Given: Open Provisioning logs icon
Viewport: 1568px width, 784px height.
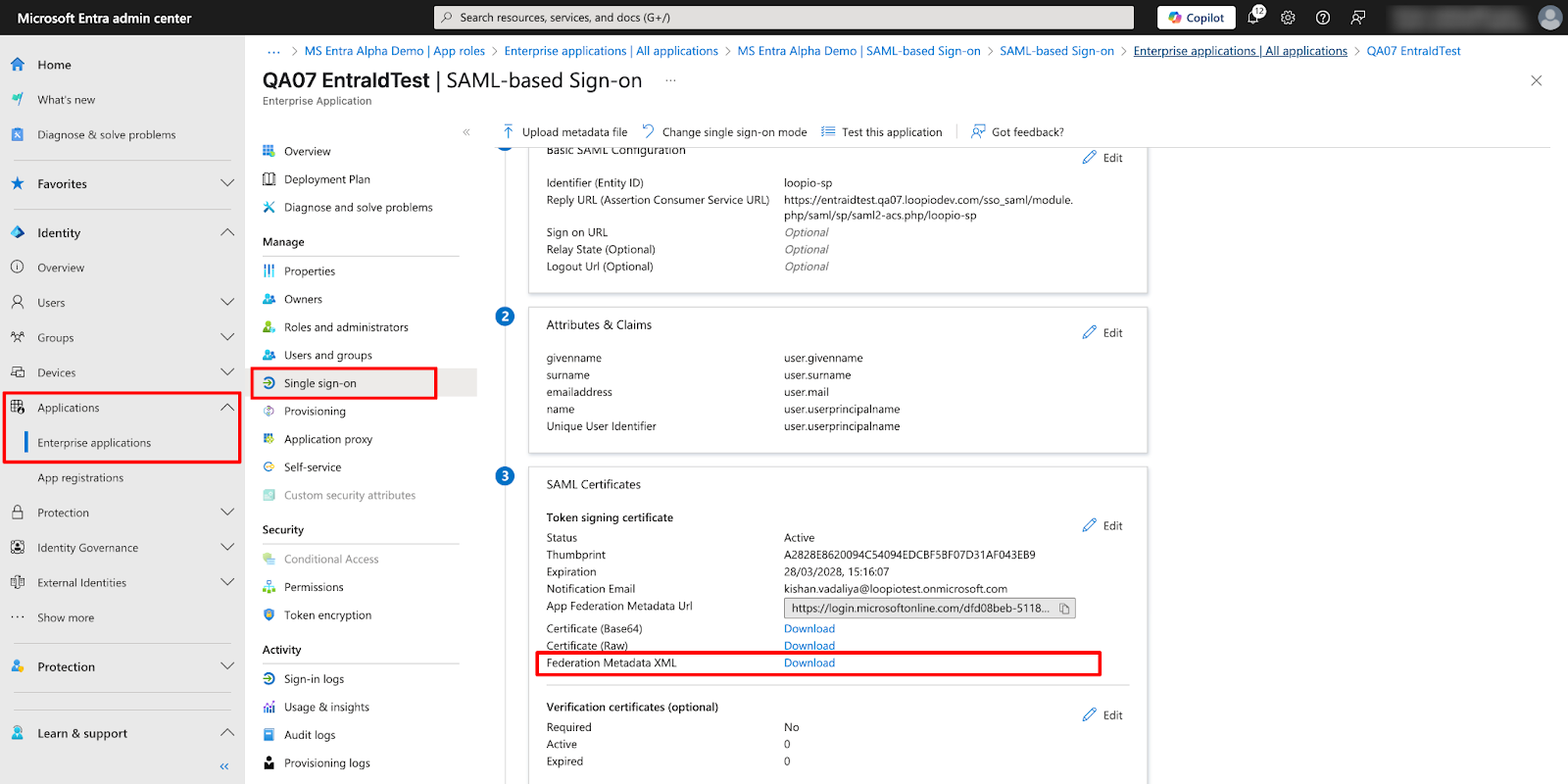Looking at the screenshot, I should (269, 763).
